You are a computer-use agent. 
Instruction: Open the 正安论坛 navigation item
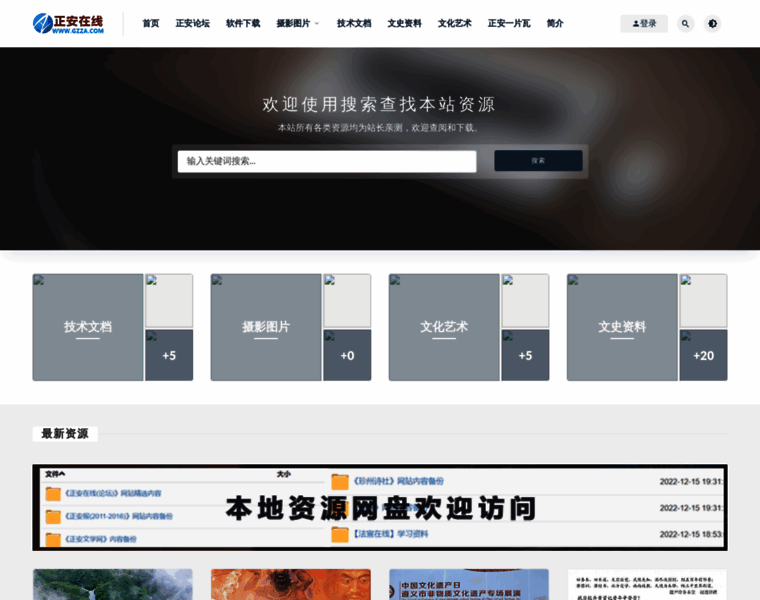(192, 23)
